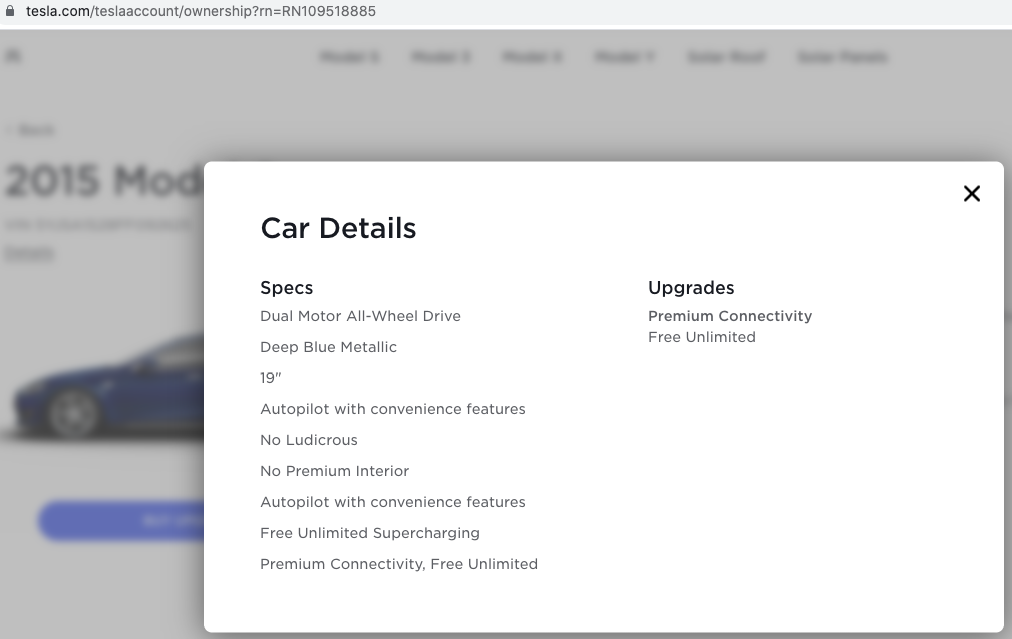
Task: Click the blue car image
Action: [x=110, y=385]
